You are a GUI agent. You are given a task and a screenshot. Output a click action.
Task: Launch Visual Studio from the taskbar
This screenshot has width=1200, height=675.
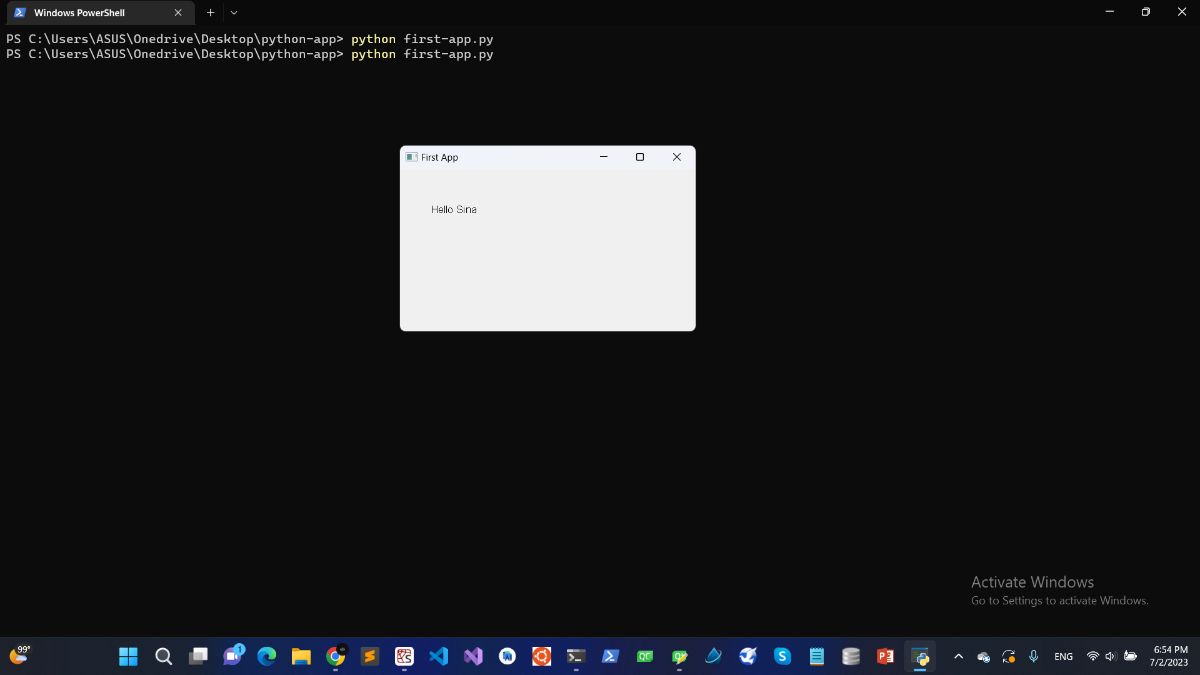click(x=473, y=656)
